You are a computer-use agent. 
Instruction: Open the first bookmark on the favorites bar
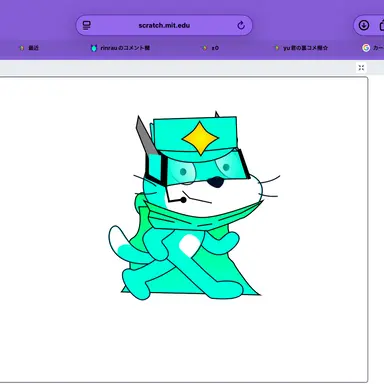point(29,48)
